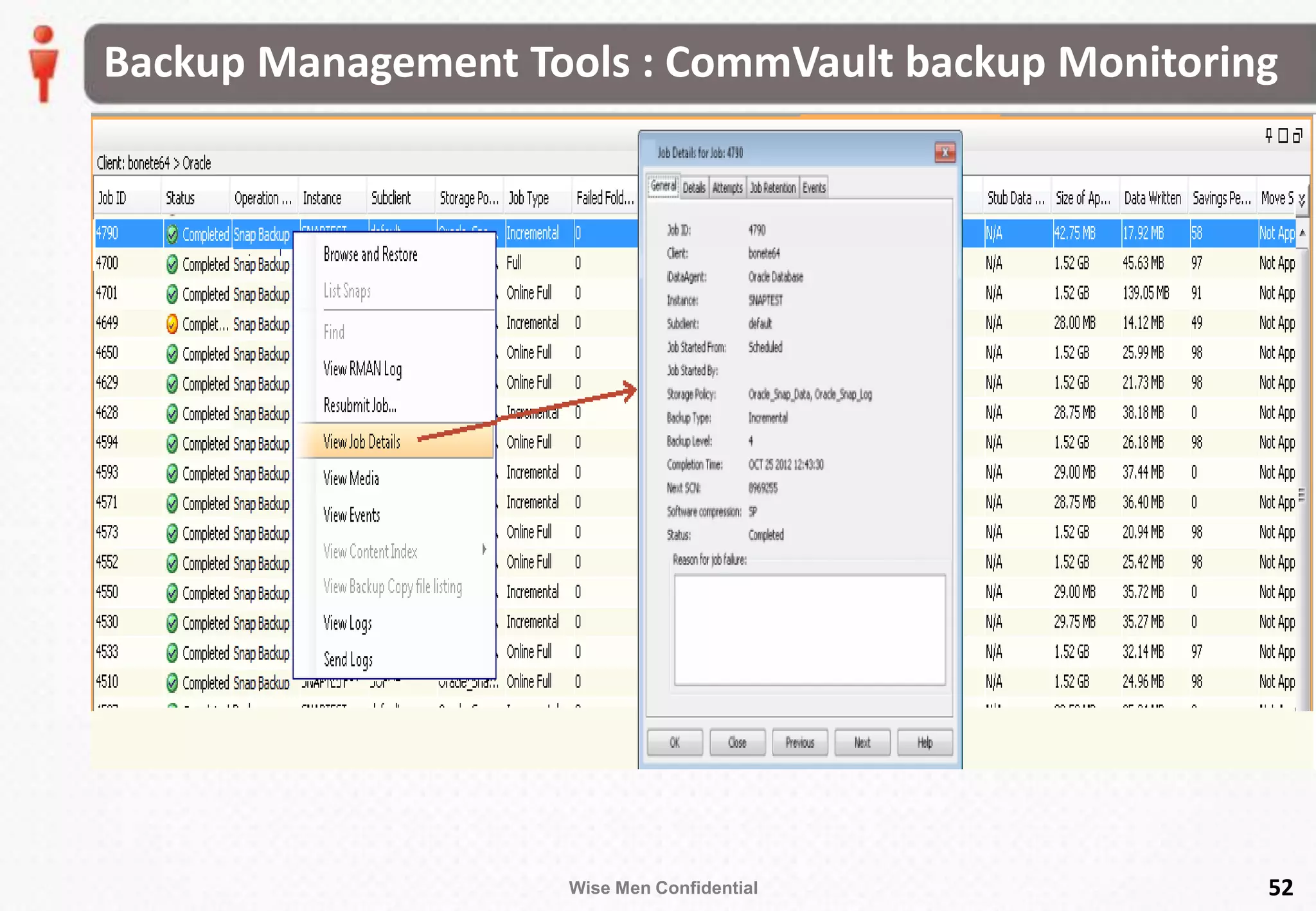Click green status icon for job 4533
1316x911 pixels.
pos(172,653)
